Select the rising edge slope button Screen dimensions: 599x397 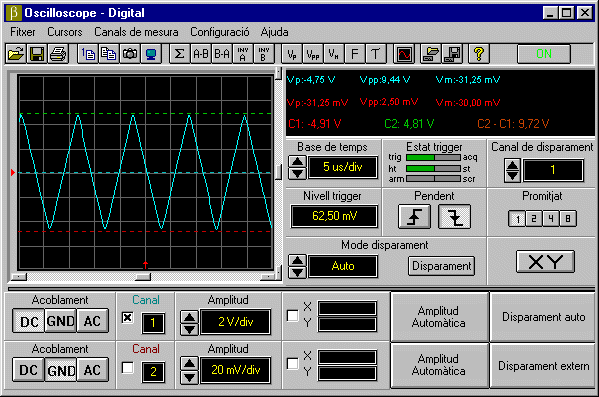414,217
